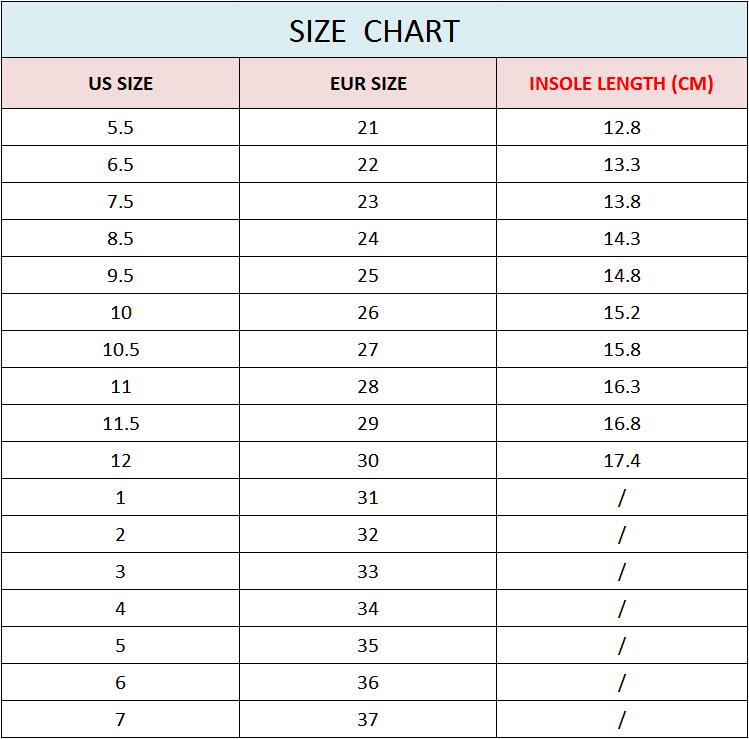Click insole length 13.8 value
The image size is (749, 739).
pyautogui.click(x=621, y=202)
